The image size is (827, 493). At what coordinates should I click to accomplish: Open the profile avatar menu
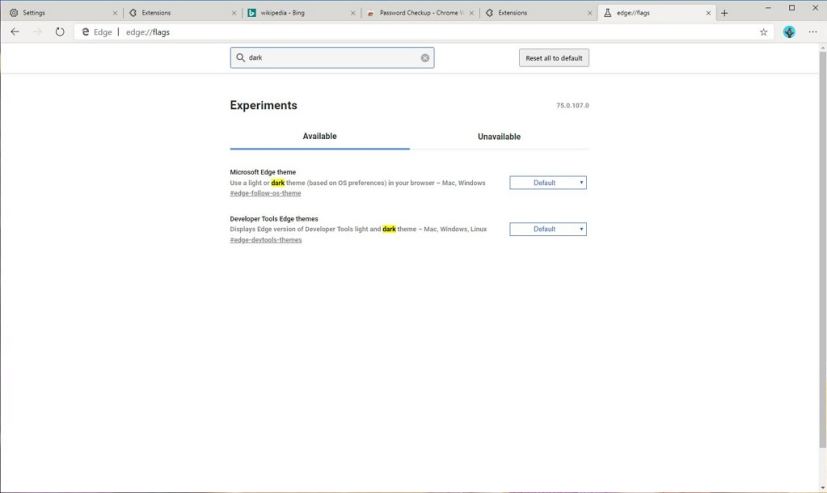(x=789, y=32)
